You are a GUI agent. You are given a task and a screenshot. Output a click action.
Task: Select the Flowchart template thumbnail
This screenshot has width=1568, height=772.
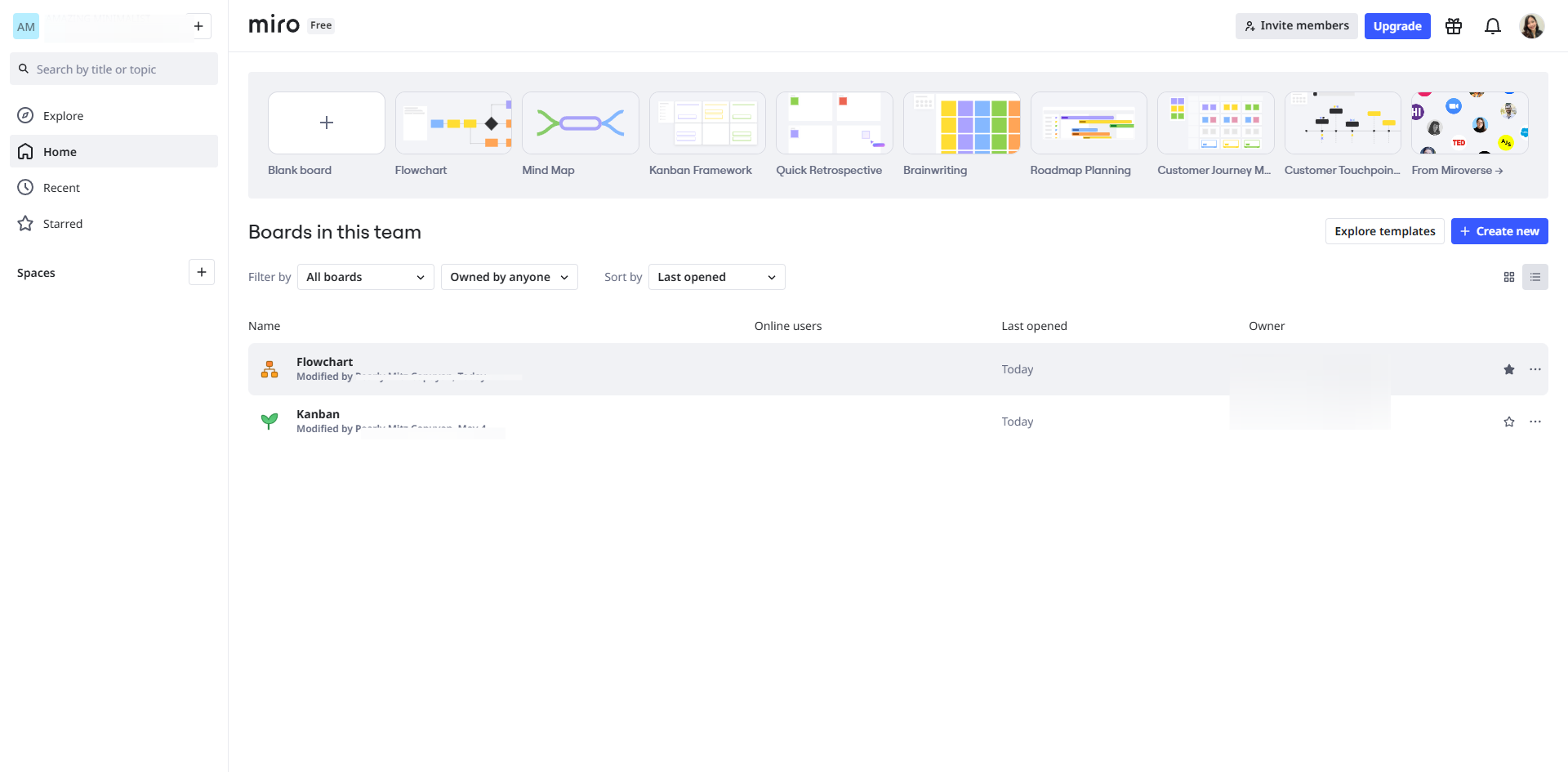coord(453,123)
